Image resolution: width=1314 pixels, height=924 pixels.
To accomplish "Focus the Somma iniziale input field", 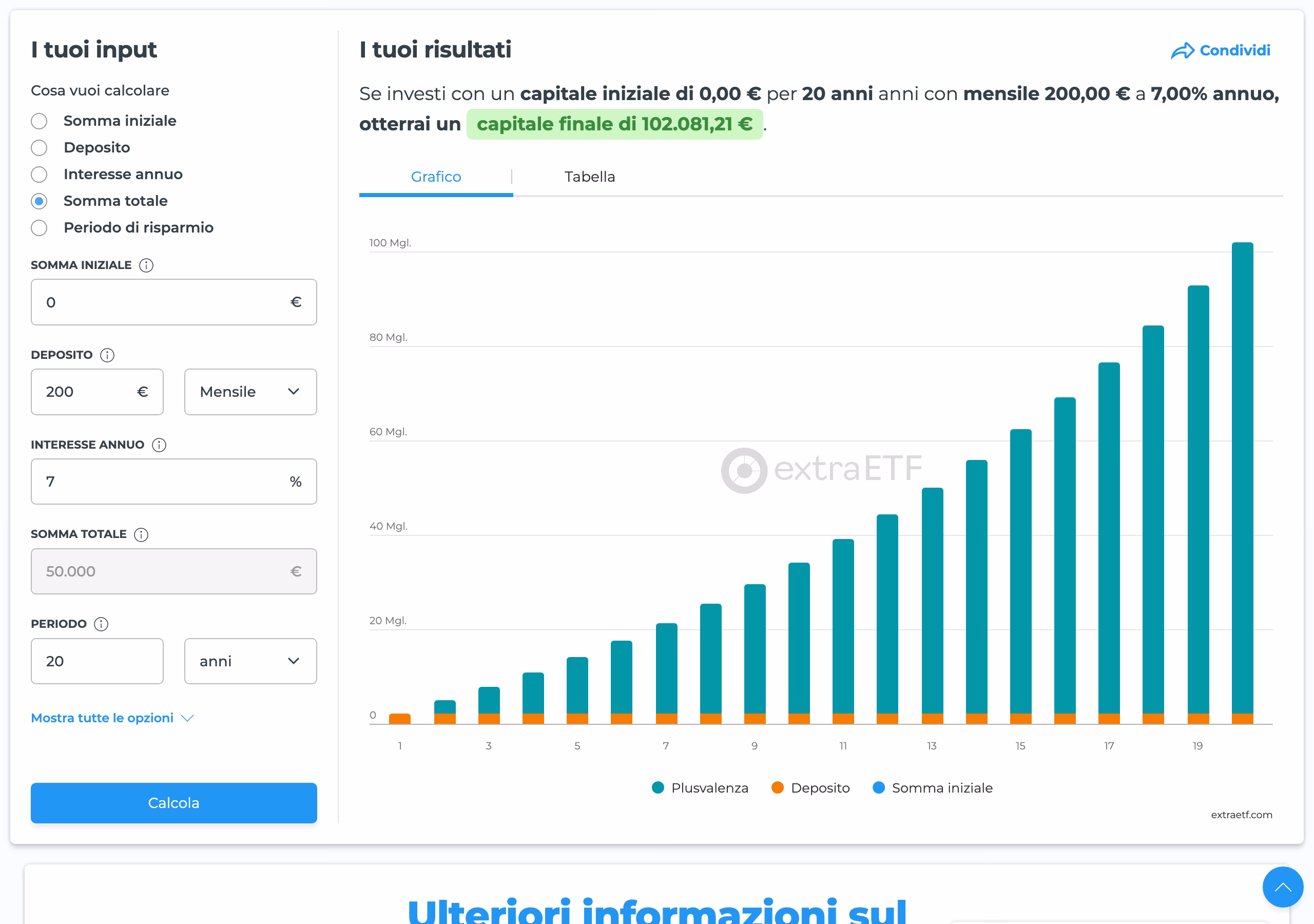I will pyautogui.click(x=173, y=302).
